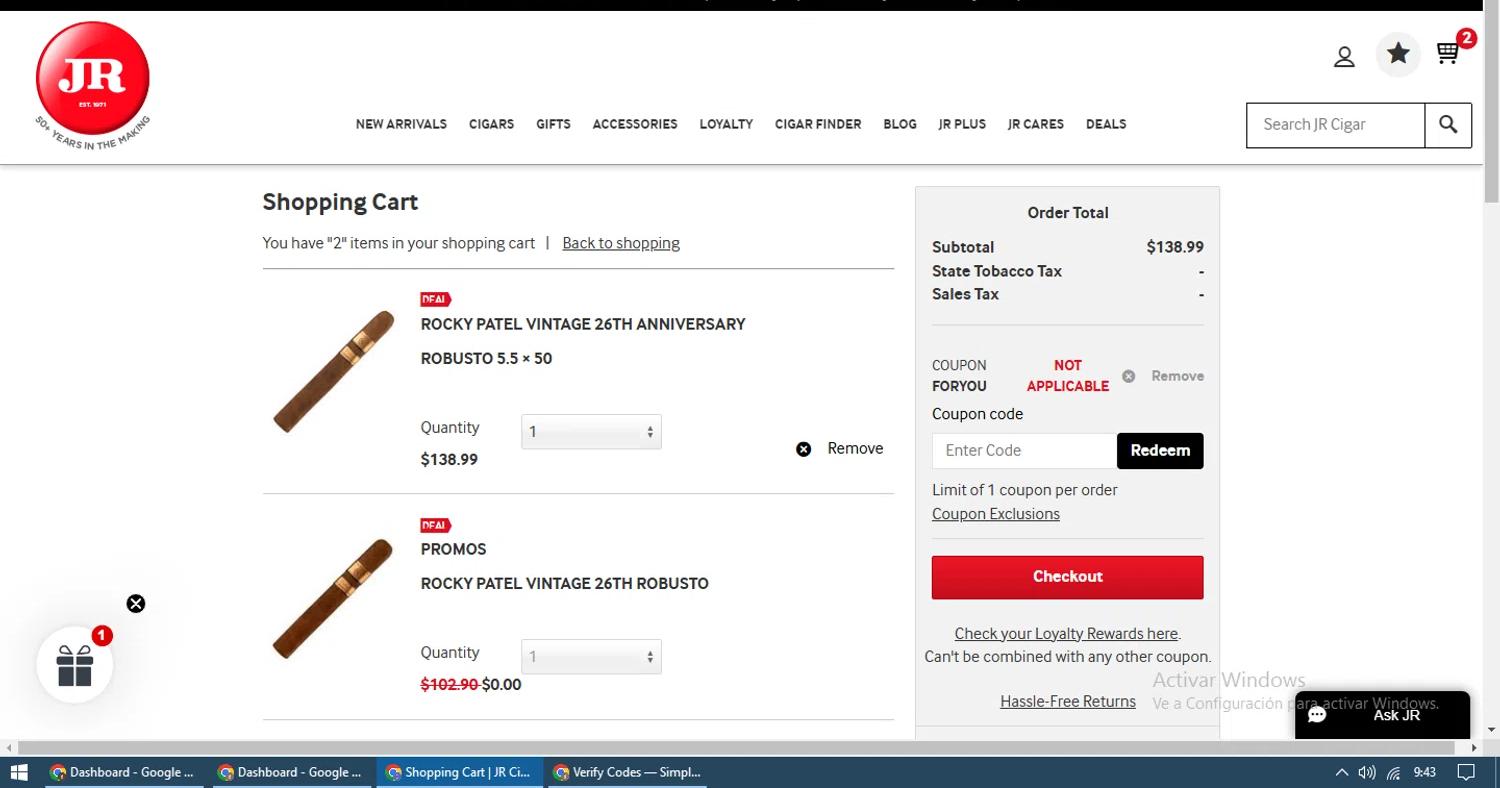
Task: Open the Cigar Finder menu item
Action: tap(818, 124)
